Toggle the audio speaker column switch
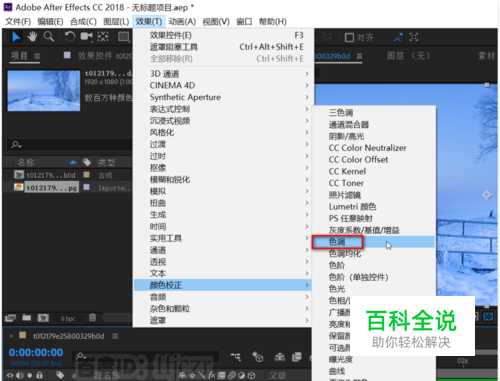The height and width of the screenshot is (381, 500). click(x=20, y=375)
